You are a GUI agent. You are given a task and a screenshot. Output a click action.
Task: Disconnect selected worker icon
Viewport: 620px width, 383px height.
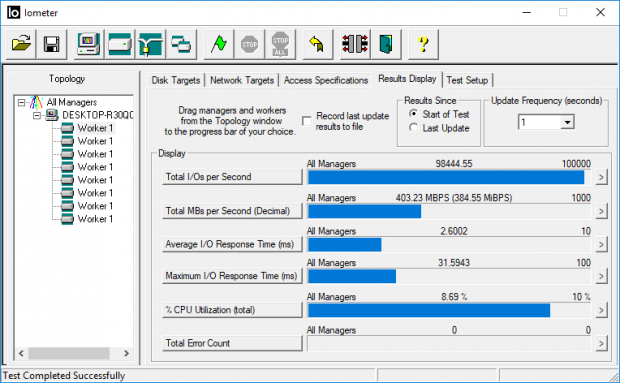pyautogui.click(x=355, y=44)
